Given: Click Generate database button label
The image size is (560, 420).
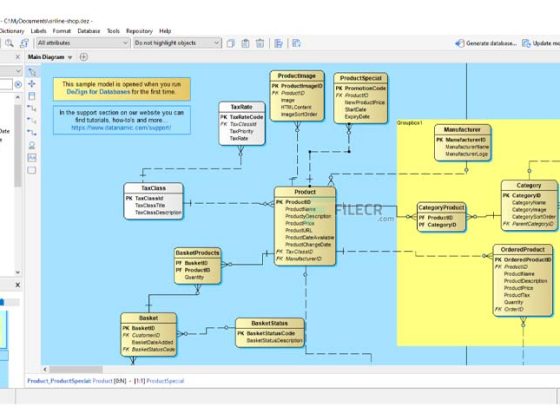Looking at the screenshot, I should click(x=491, y=43).
